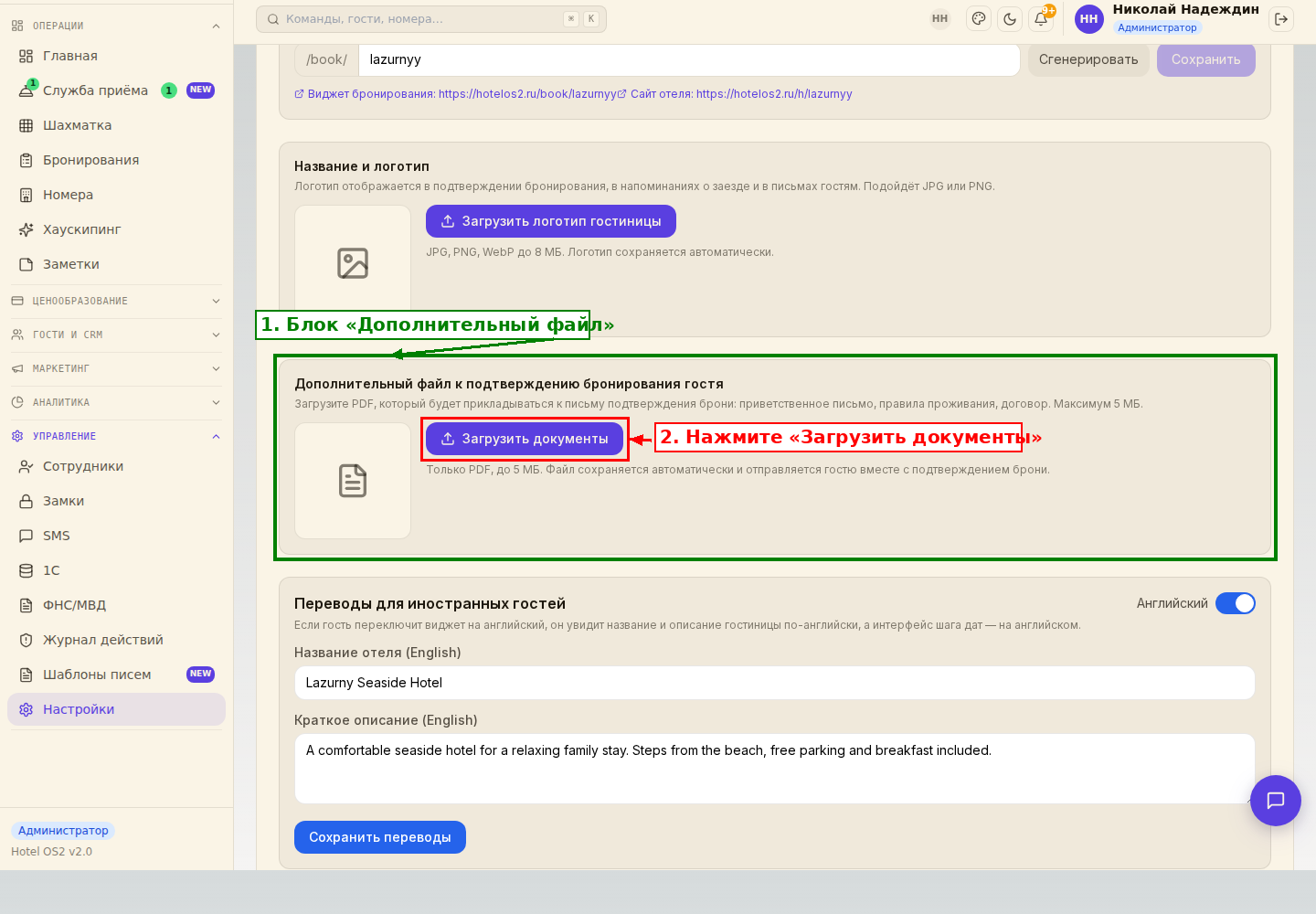The image size is (1316, 914).
Task: Open the chat support bubble
Action: (1276, 801)
